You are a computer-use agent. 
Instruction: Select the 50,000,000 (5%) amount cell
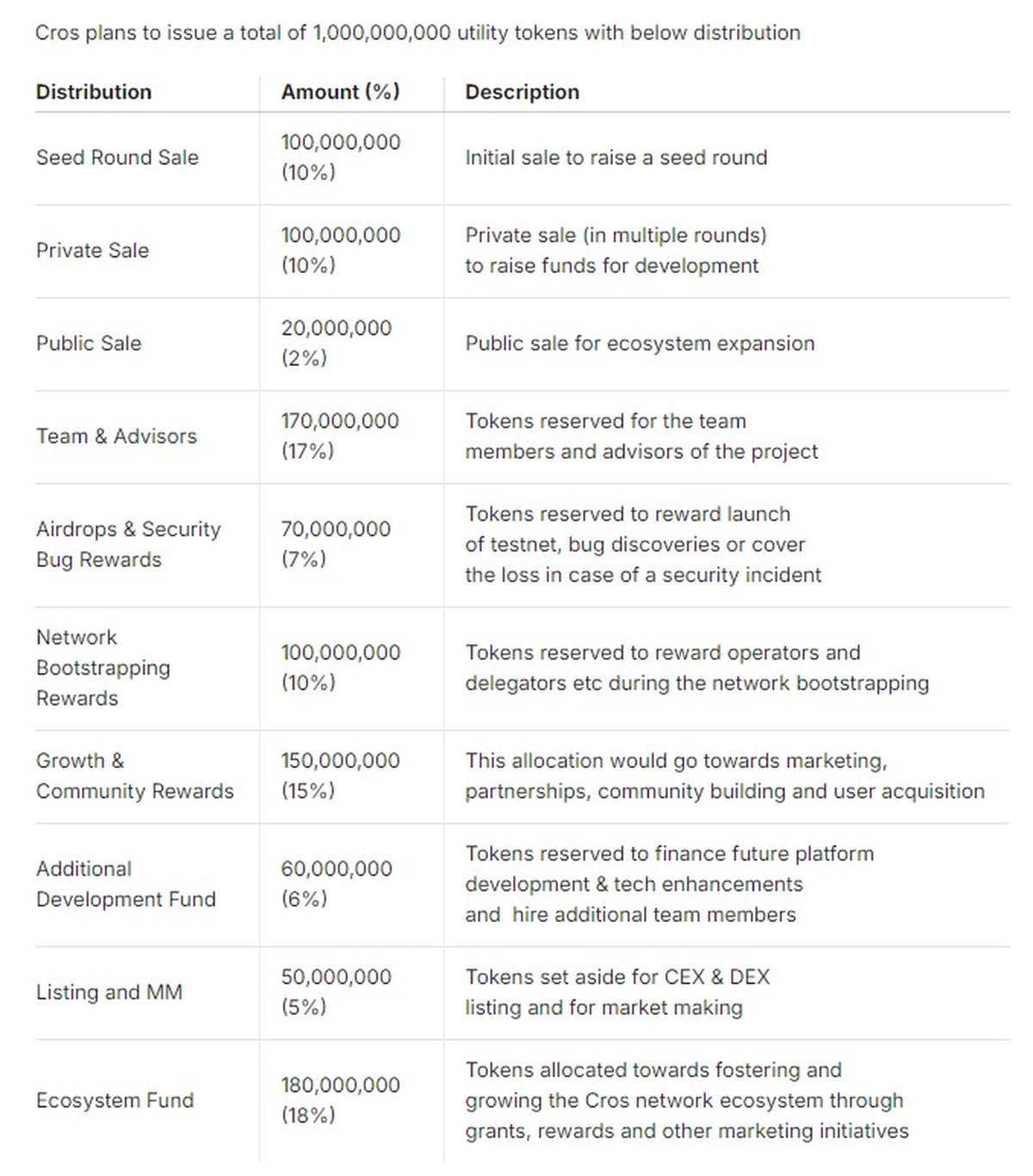(336, 992)
